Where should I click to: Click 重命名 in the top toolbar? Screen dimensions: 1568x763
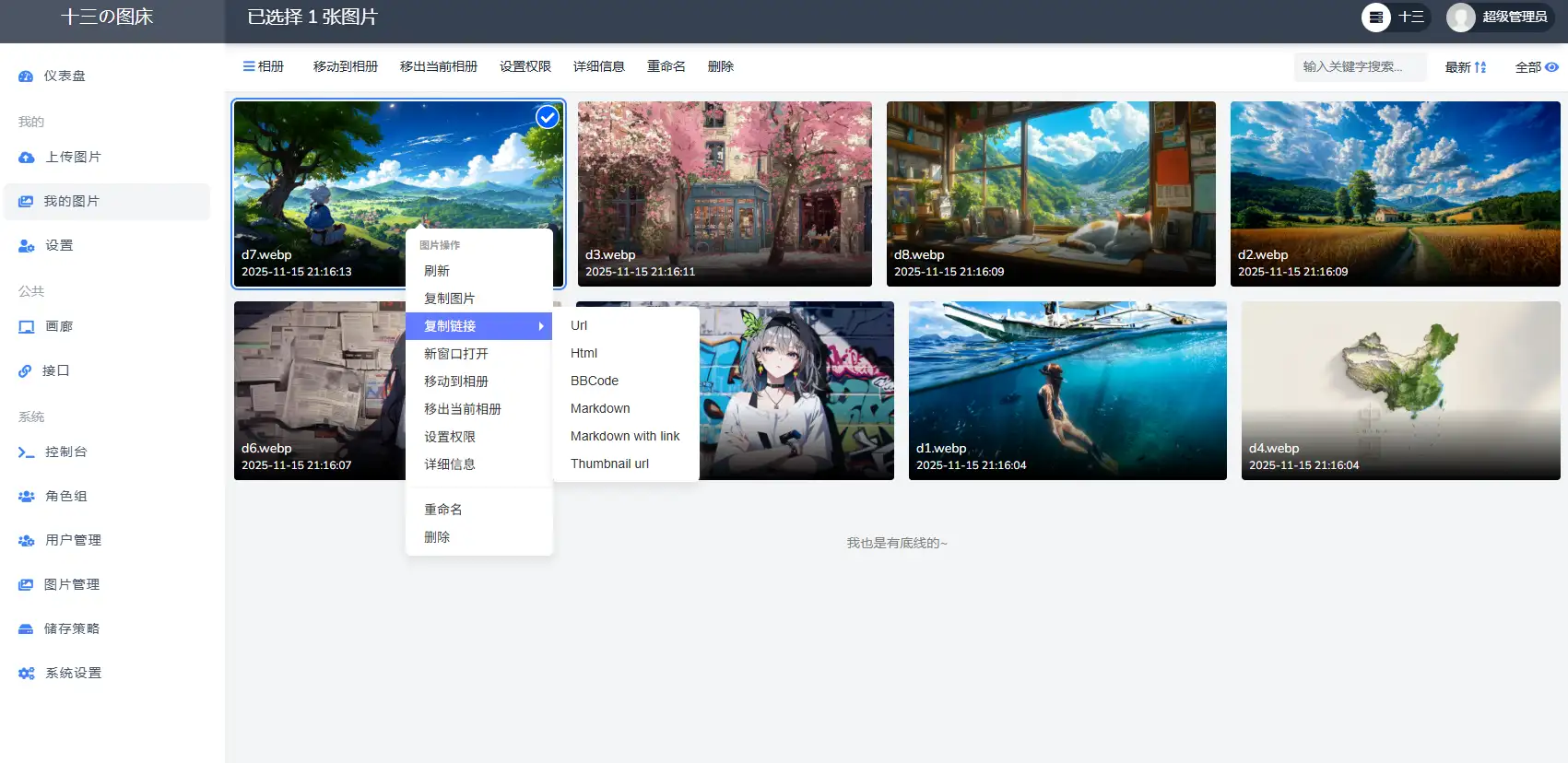pyautogui.click(x=666, y=66)
